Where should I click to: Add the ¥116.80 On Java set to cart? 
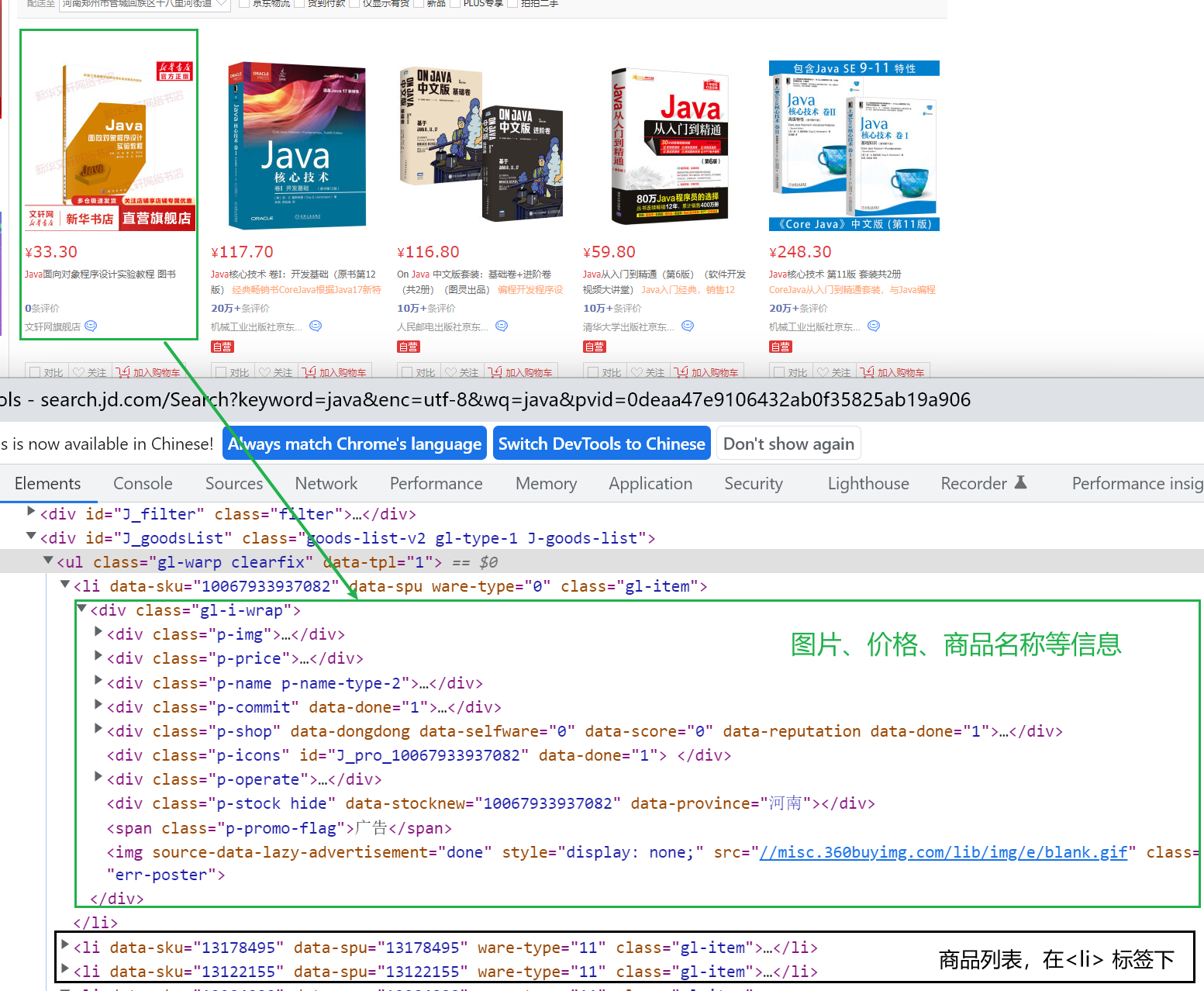[521, 372]
